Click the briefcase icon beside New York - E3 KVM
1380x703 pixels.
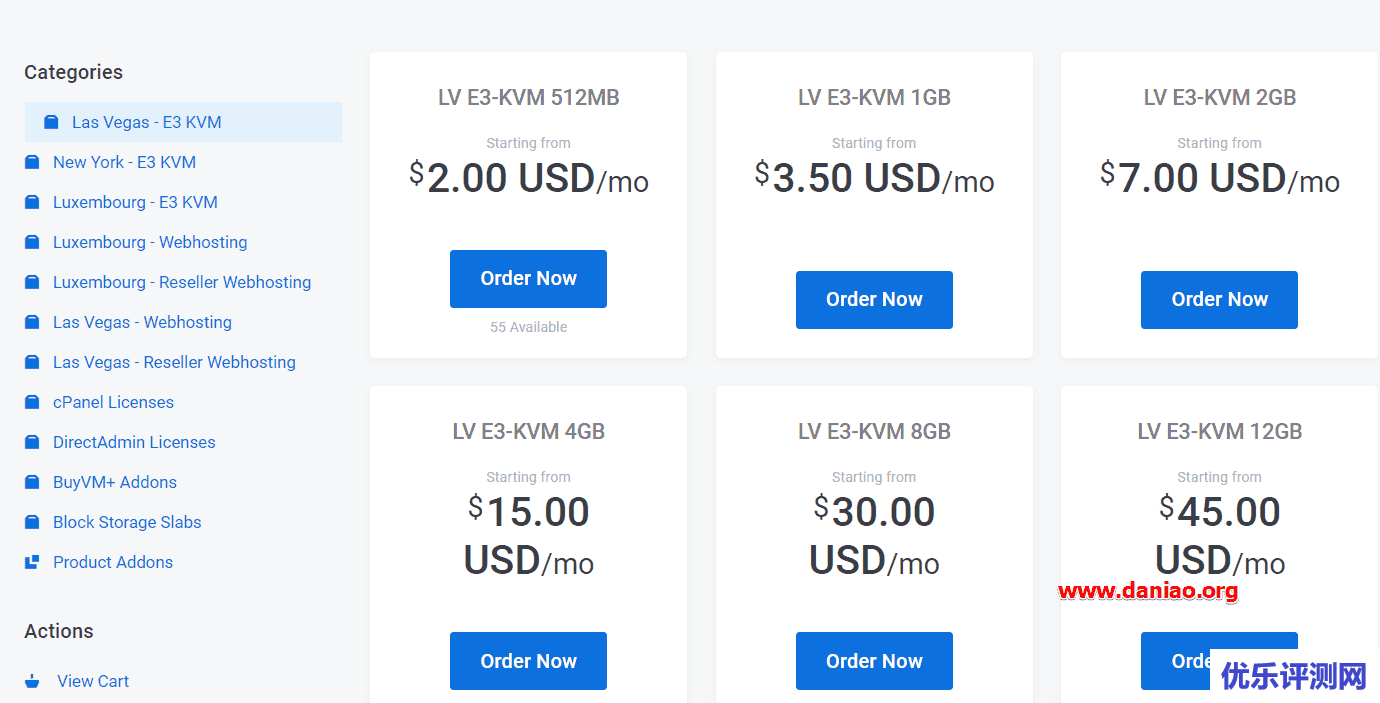(31, 161)
